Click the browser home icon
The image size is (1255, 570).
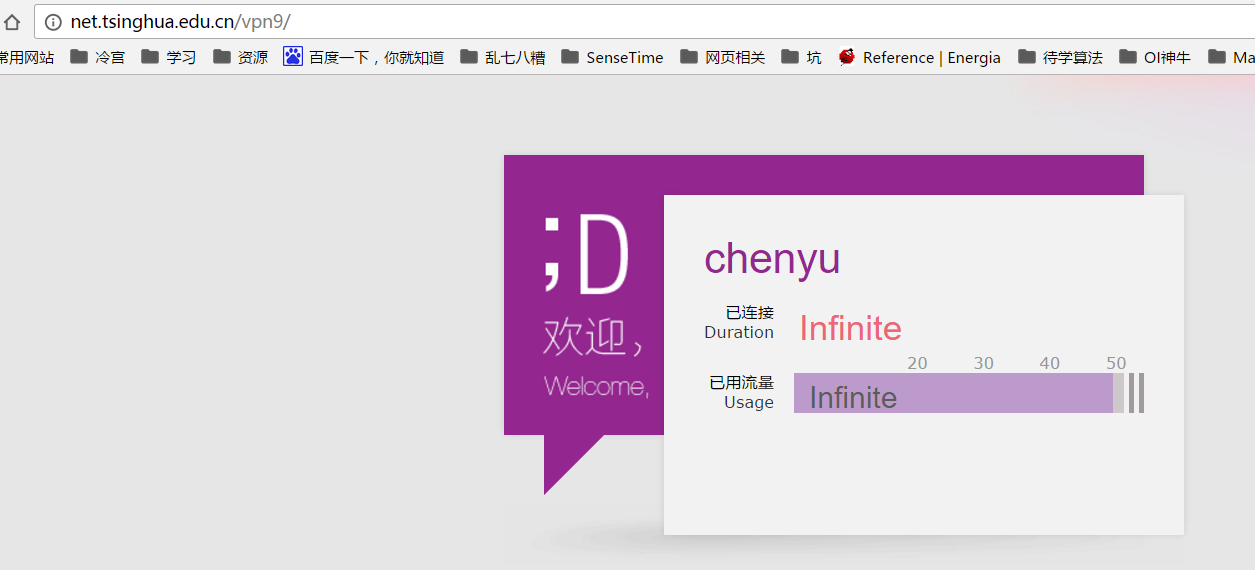(x=12, y=22)
